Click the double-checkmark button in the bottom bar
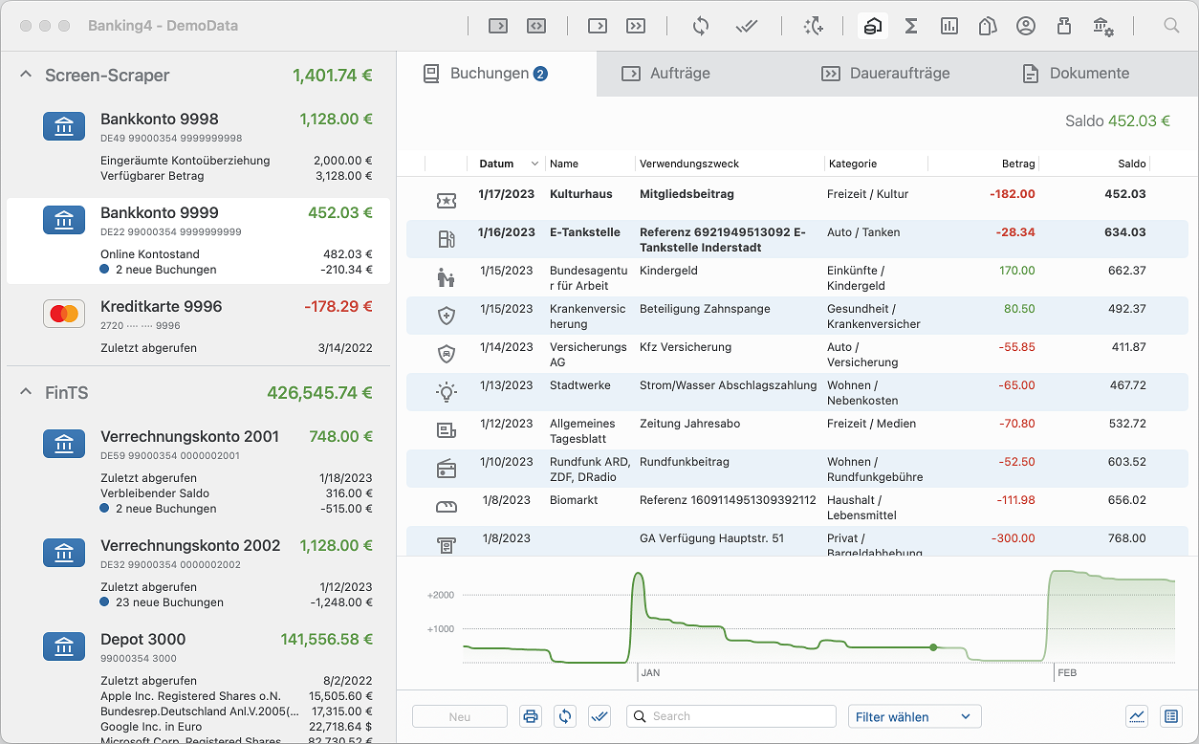Screen dimensions: 1199x744 [600, 716]
